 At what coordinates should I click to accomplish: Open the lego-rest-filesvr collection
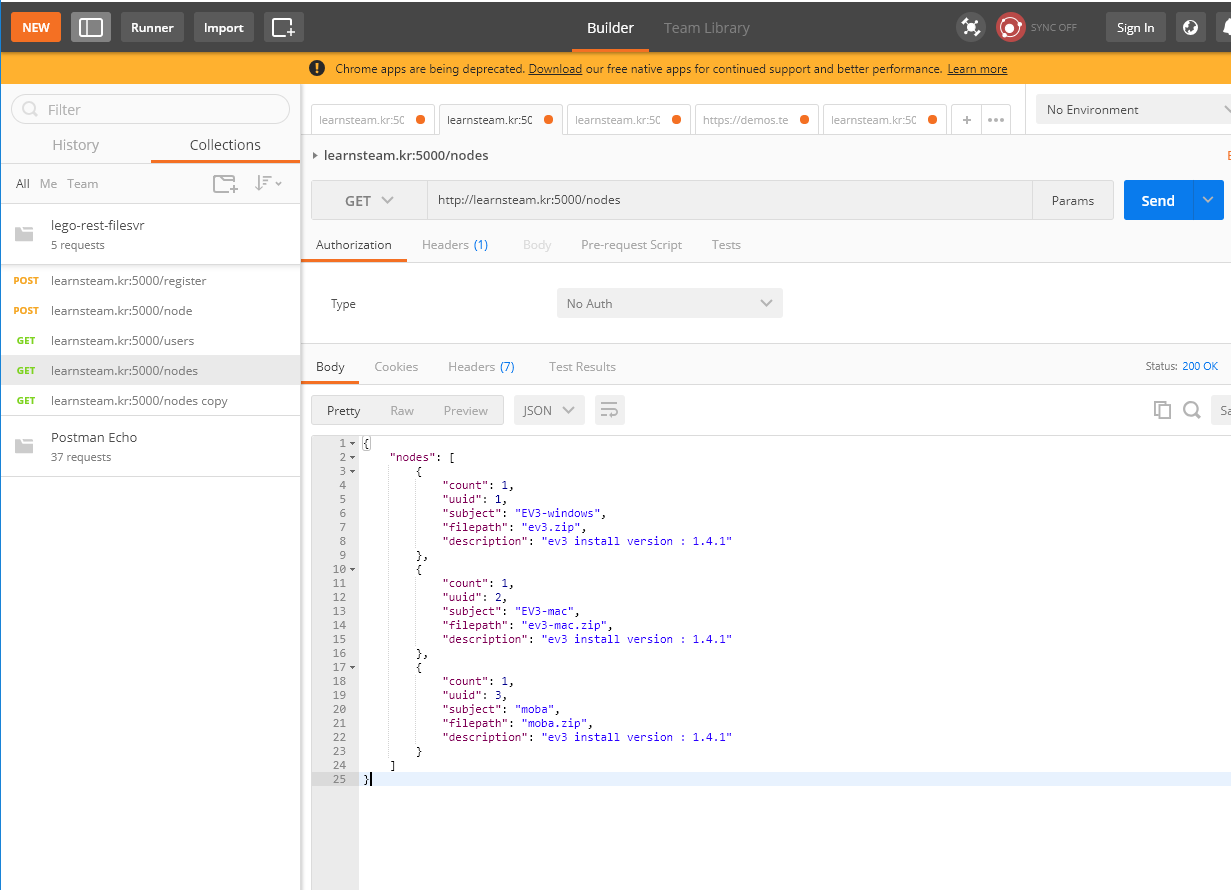[98, 234]
